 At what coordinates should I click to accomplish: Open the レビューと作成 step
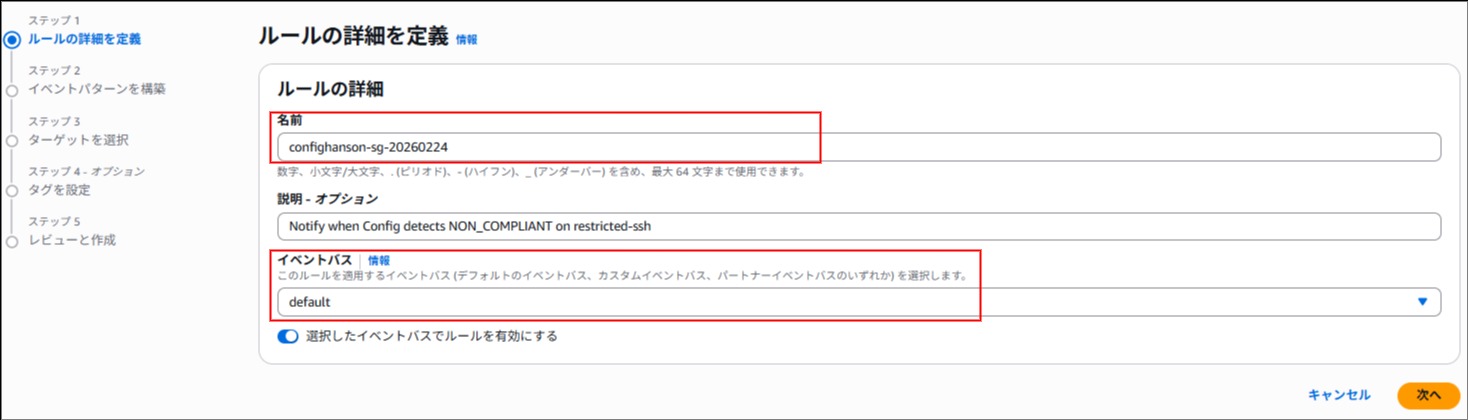(x=72, y=240)
